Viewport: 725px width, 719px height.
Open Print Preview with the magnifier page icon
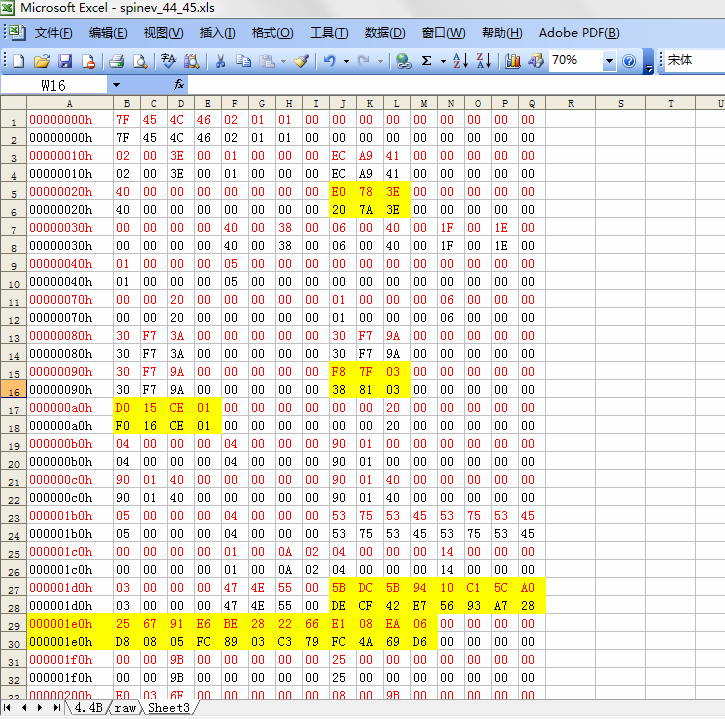[140, 61]
